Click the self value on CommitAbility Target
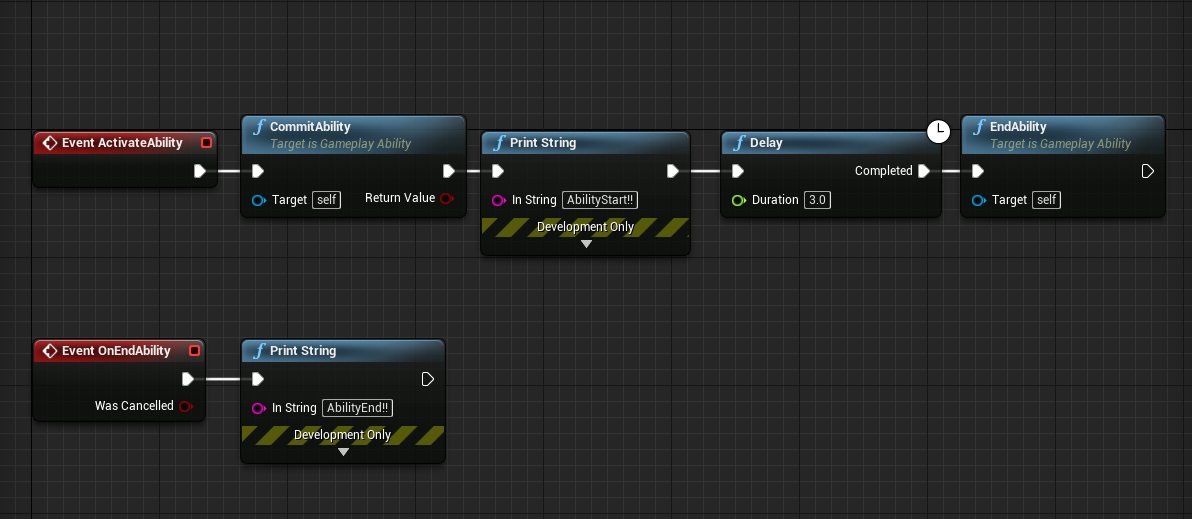The width and height of the screenshot is (1192, 519). pos(328,200)
